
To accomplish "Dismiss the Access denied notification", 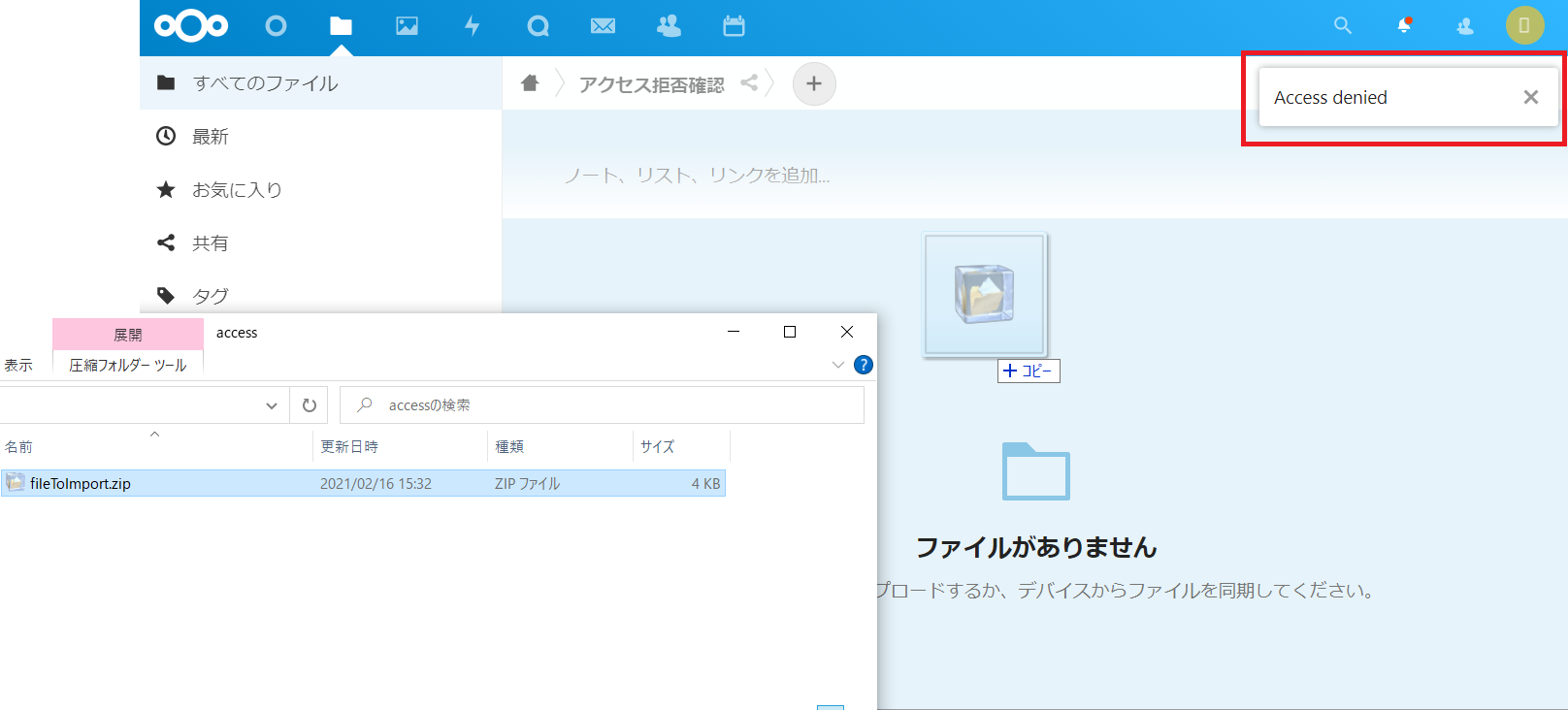I will click(1531, 97).
